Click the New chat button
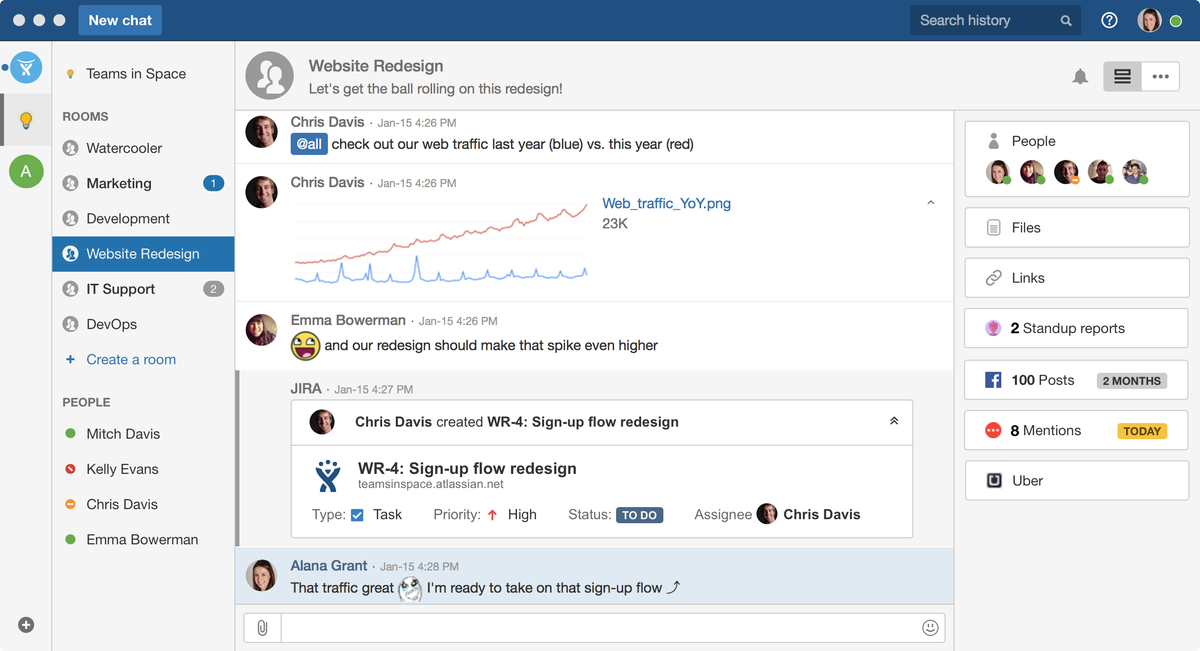Viewport: 1200px width, 651px height. (119, 20)
